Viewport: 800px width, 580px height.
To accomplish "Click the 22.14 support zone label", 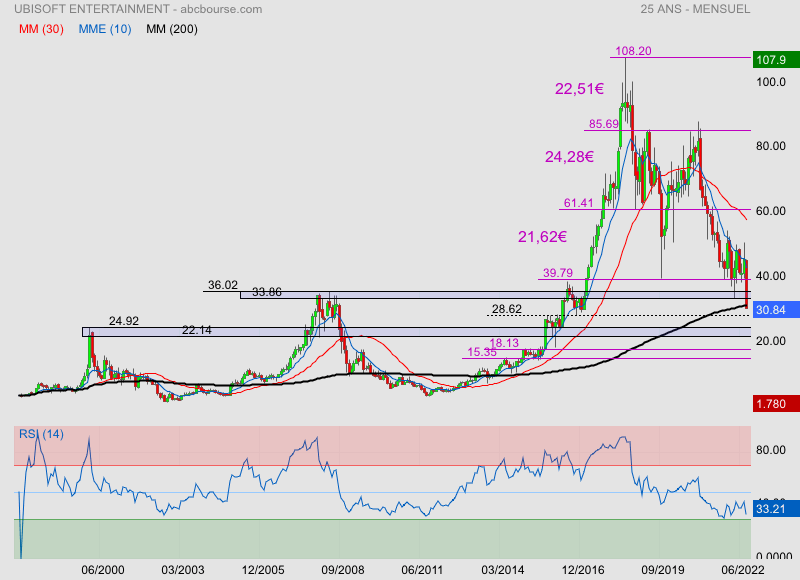I will pos(197,331).
